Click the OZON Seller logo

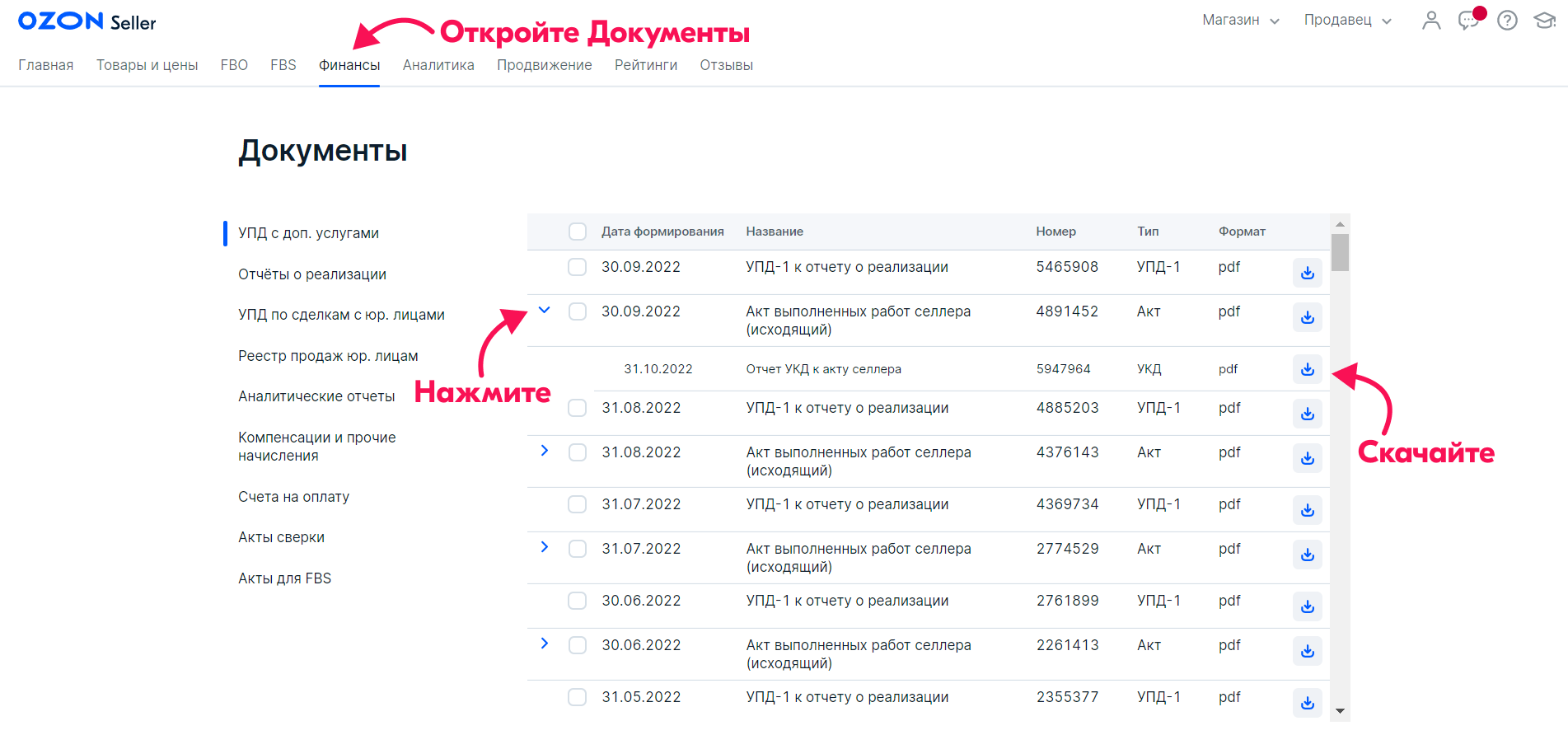click(x=87, y=21)
